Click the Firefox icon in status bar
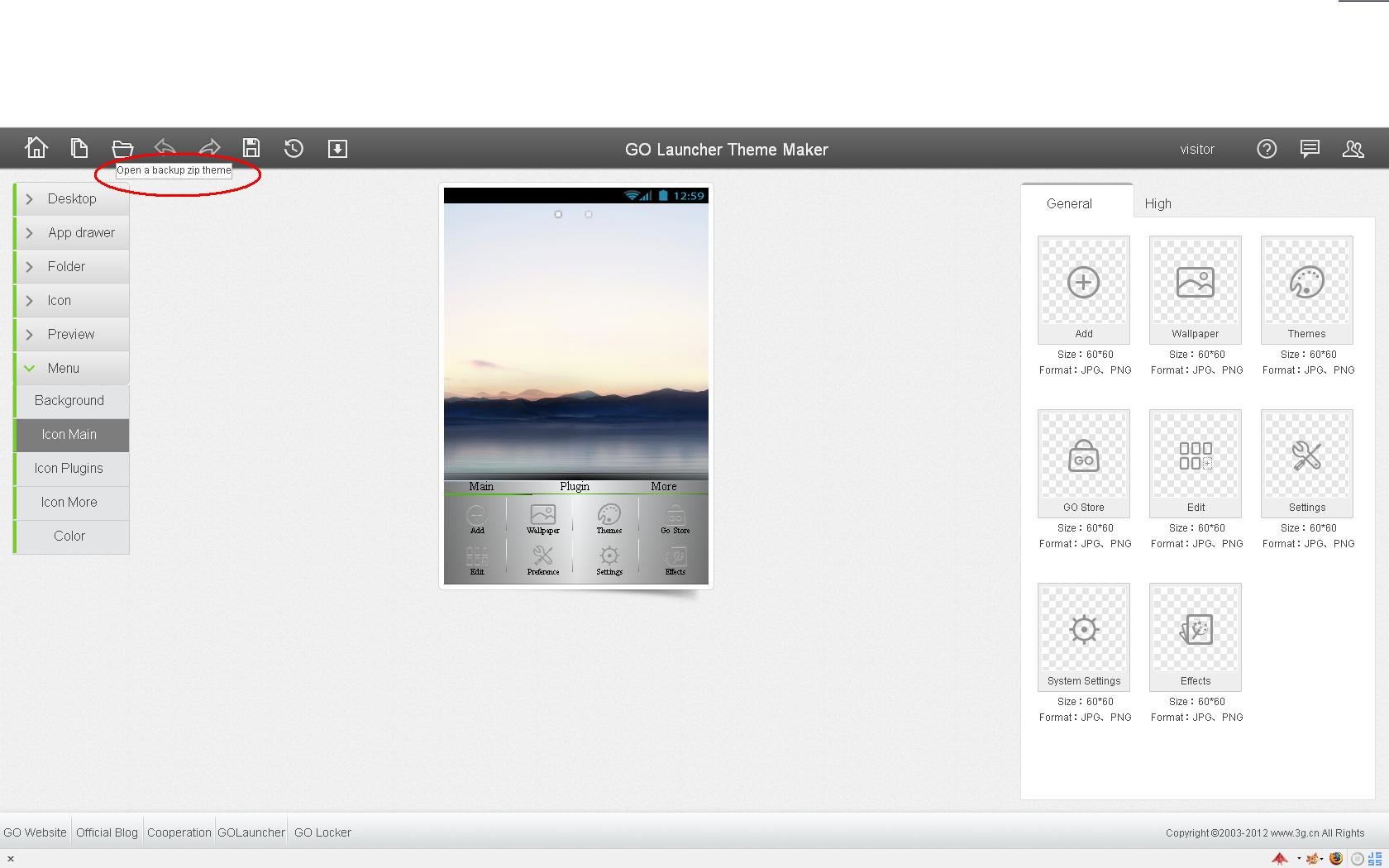 point(1335,859)
